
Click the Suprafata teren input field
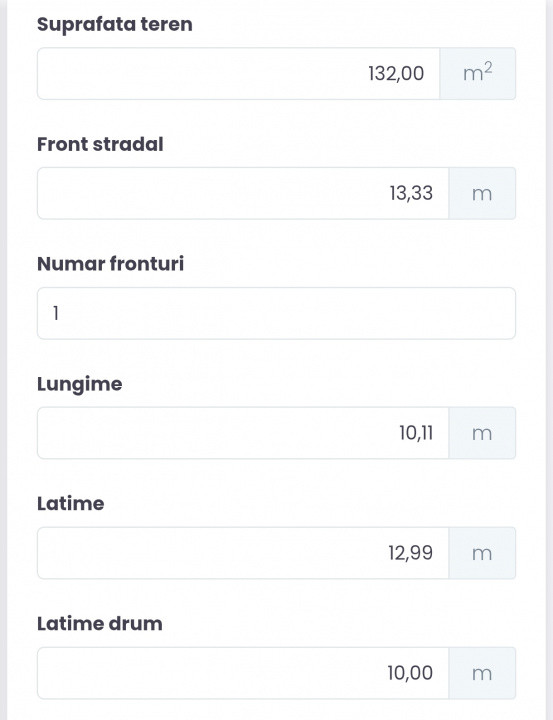(238, 73)
